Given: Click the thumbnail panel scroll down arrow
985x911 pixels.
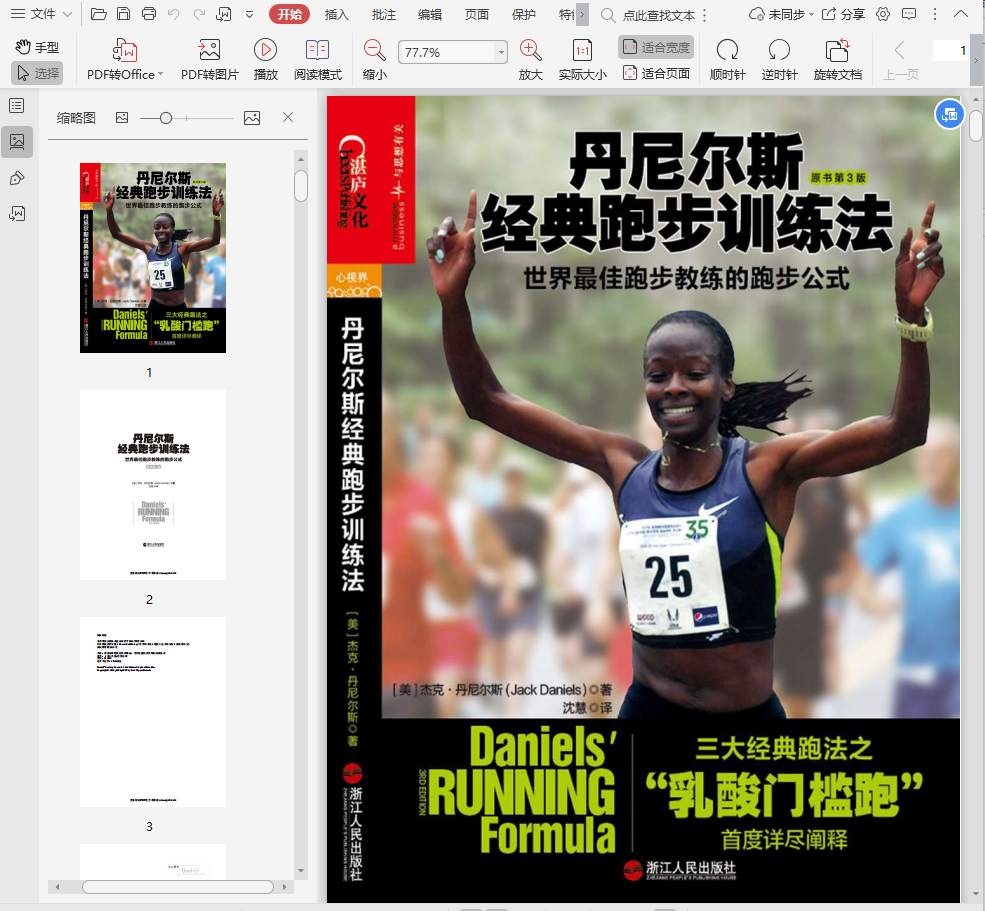Looking at the screenshot, I should point(301,871).
